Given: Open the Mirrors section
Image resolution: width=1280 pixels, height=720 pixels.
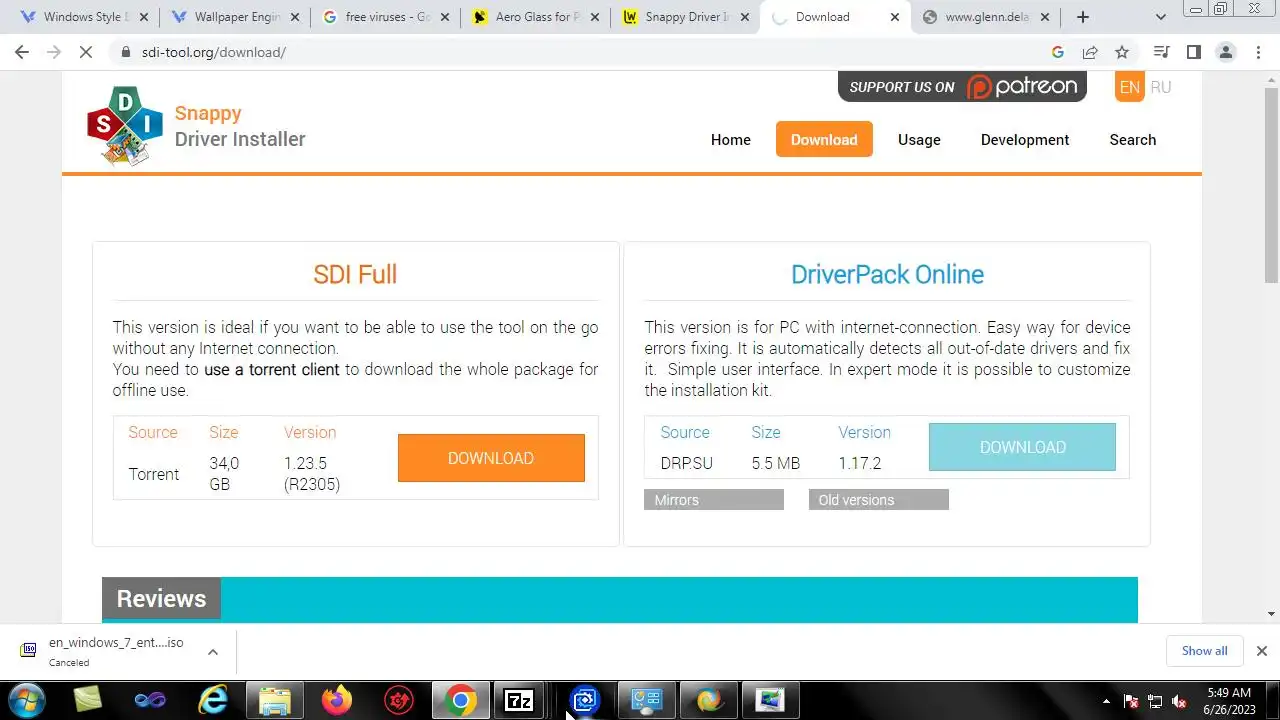Looking at the screenshot, I should (x=714, y=500).
